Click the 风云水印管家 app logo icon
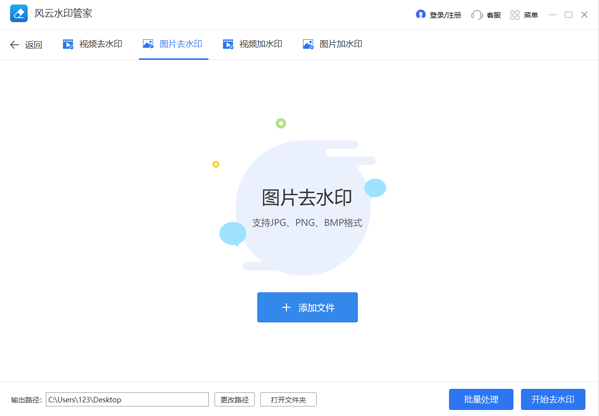The height and width of the screenshot is (416, 599). 19,14
